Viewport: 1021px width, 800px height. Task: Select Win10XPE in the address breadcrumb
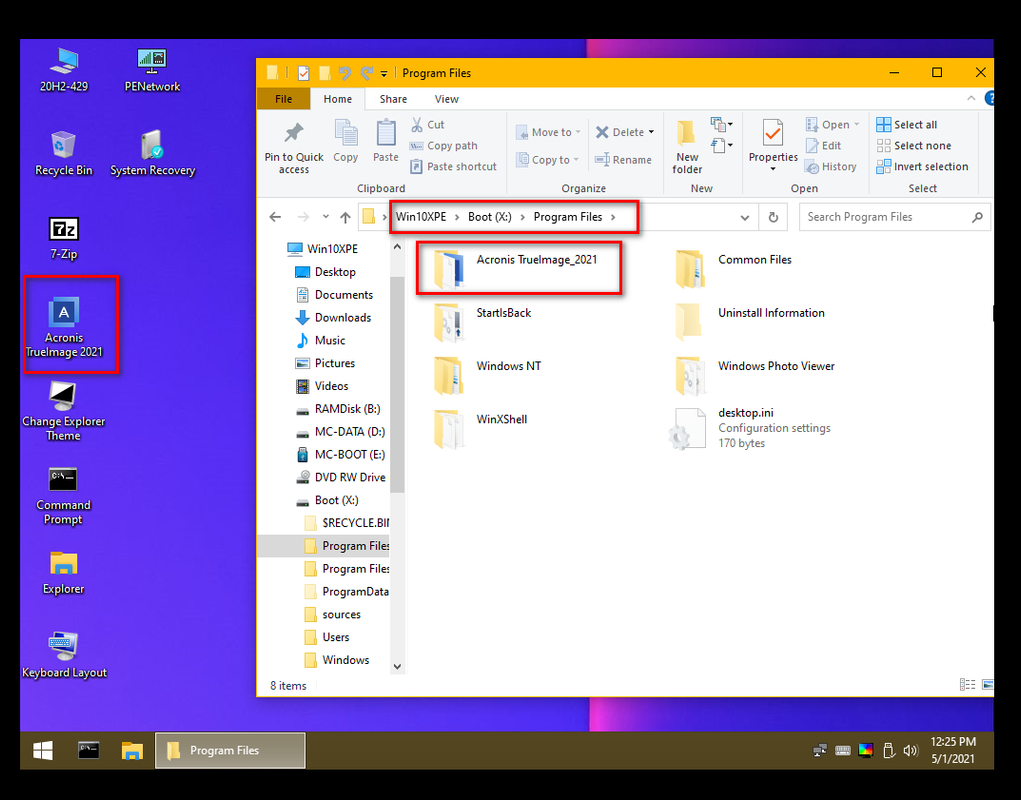tap(421, 217)
